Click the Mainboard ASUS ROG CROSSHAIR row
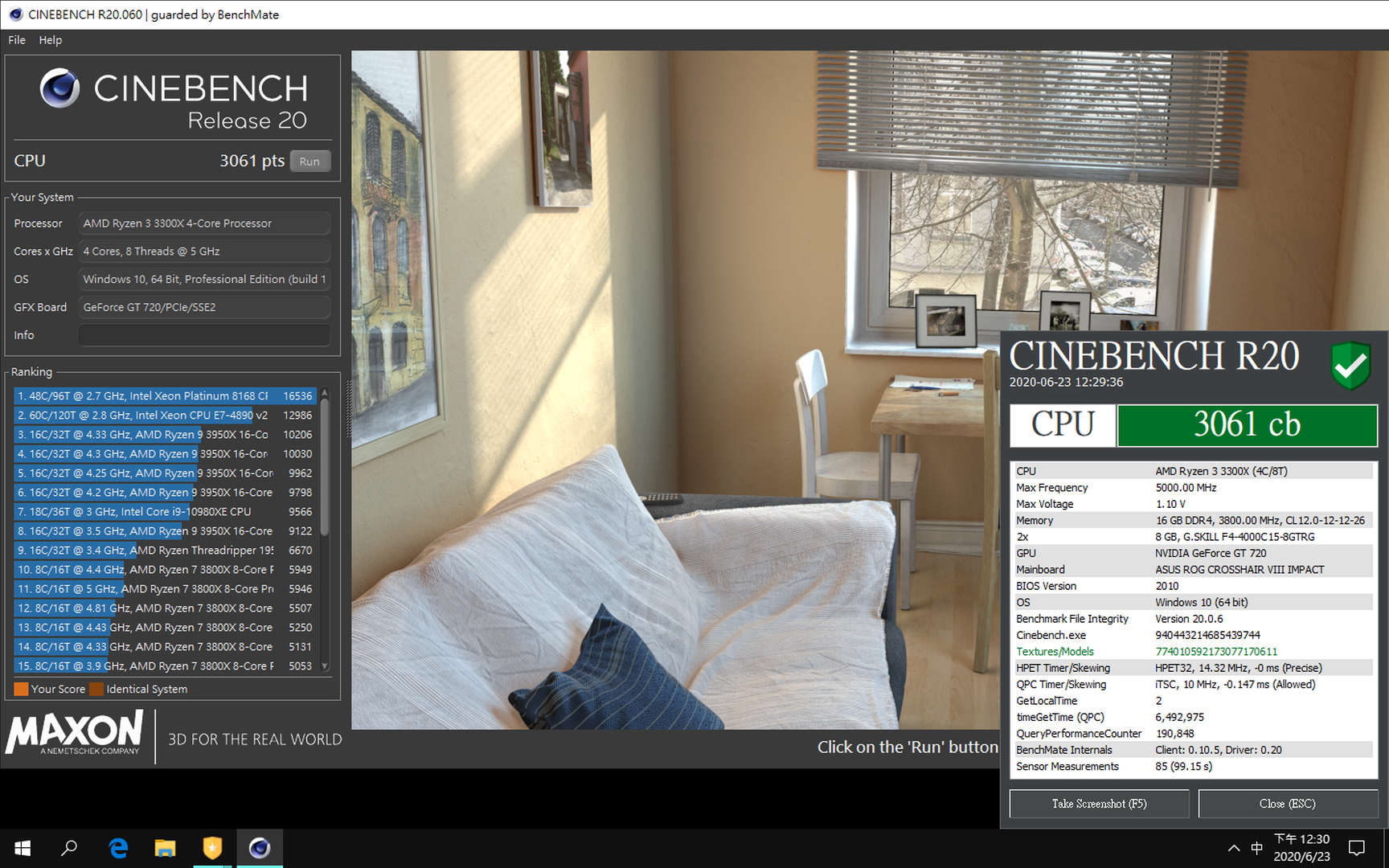The height and width of the screenshot is (868, 1389). [1193, 570]
